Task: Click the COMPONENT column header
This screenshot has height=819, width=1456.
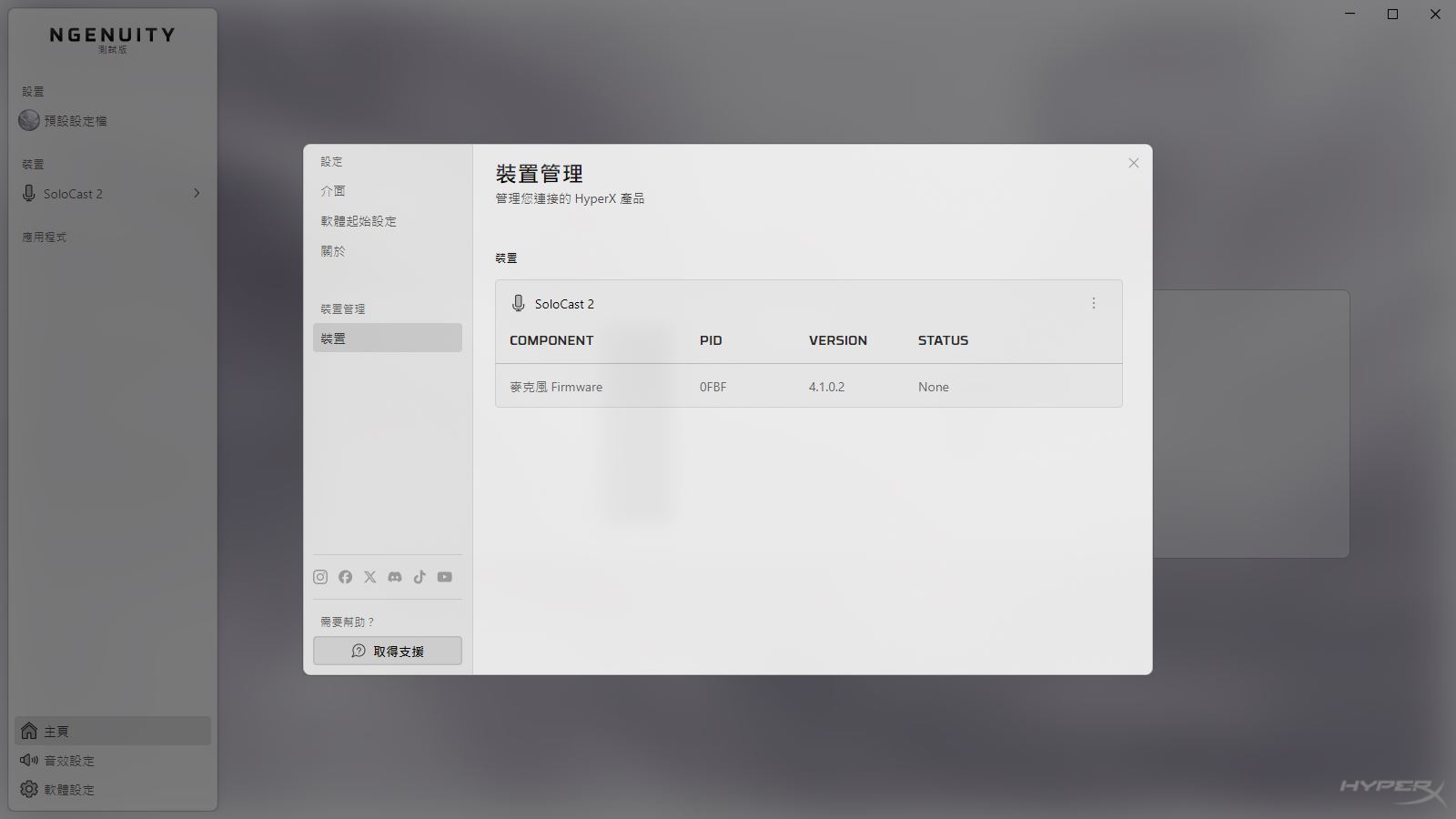Action: coord(551,340)
